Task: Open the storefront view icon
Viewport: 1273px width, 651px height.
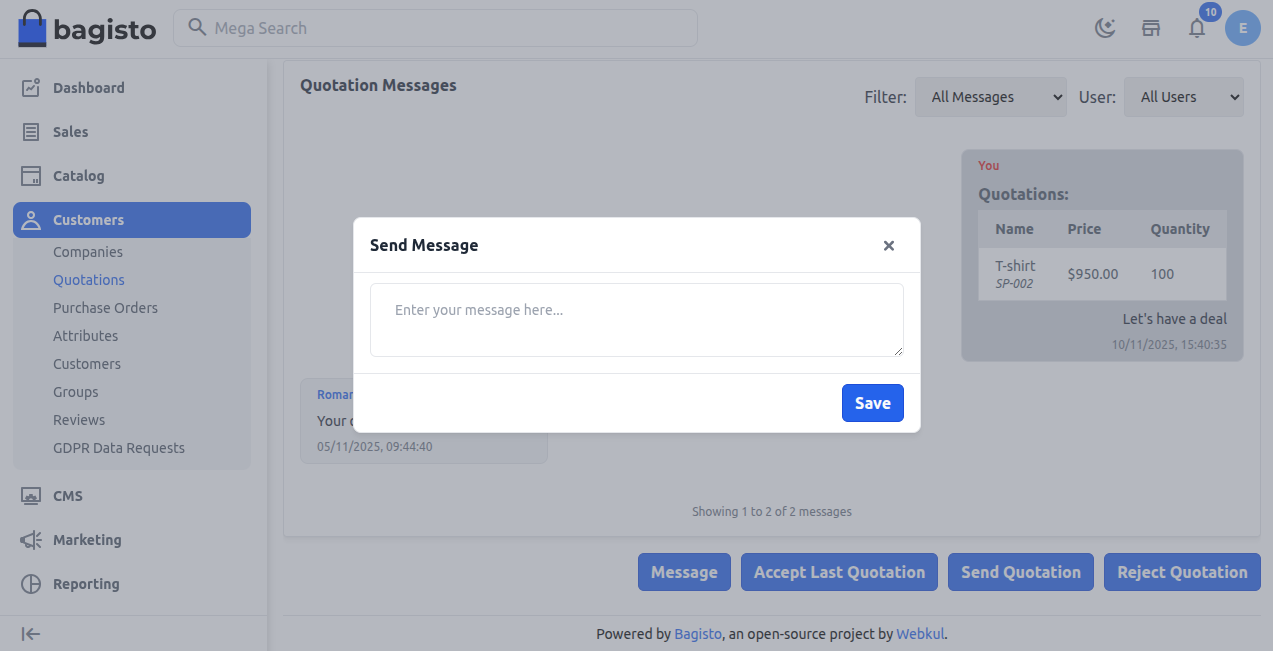Action: [x=1150, y=28]
